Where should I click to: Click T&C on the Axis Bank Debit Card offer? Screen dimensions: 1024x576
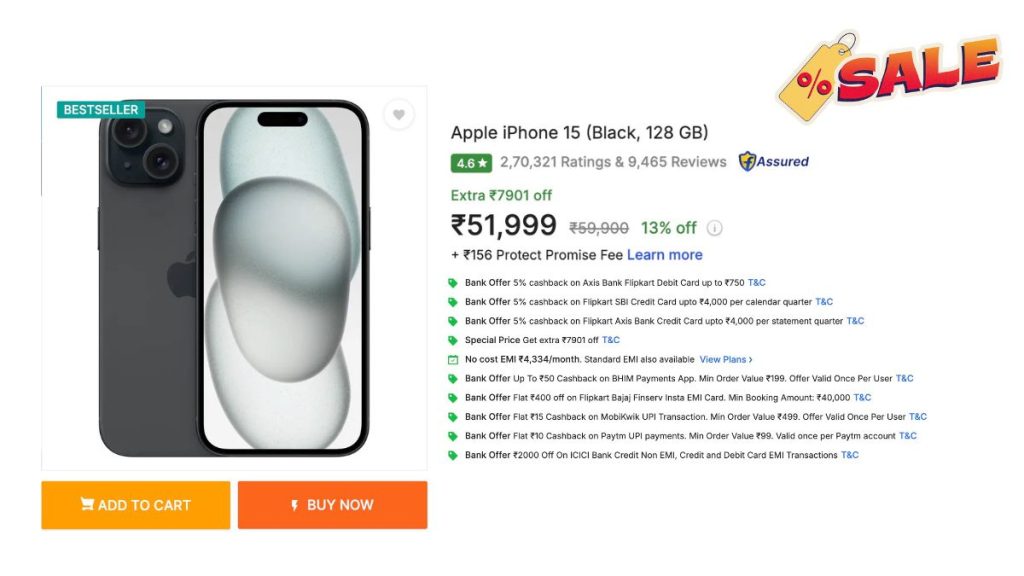click(x=757, y=282)
